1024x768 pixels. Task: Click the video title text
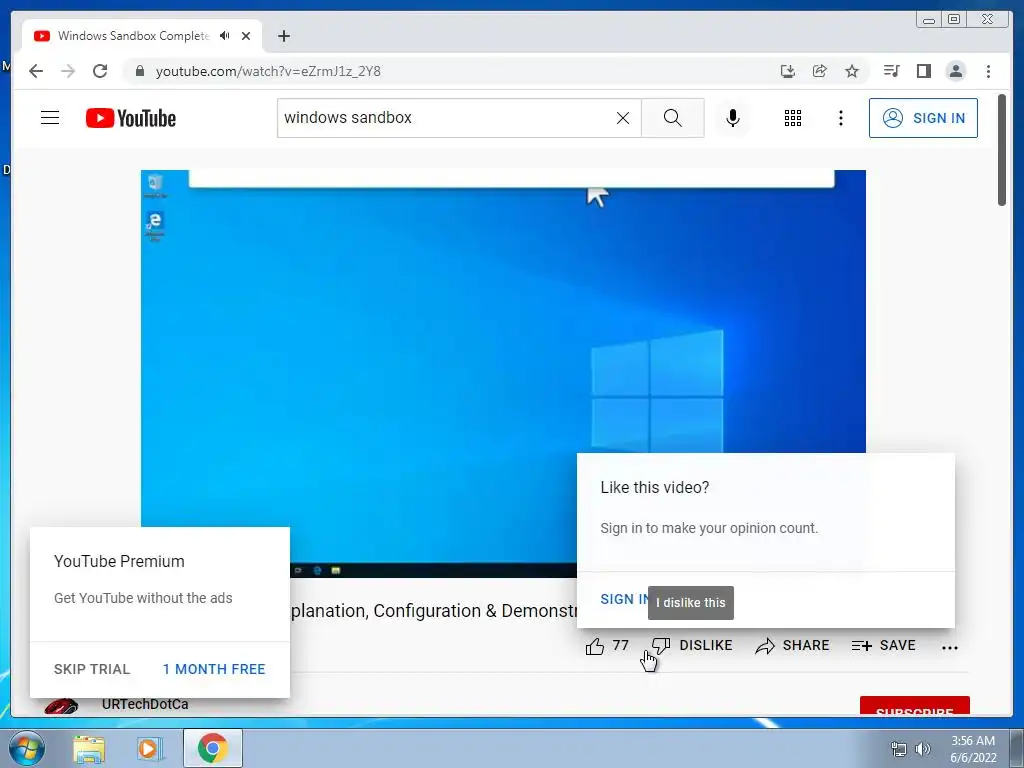click(434, 611)
